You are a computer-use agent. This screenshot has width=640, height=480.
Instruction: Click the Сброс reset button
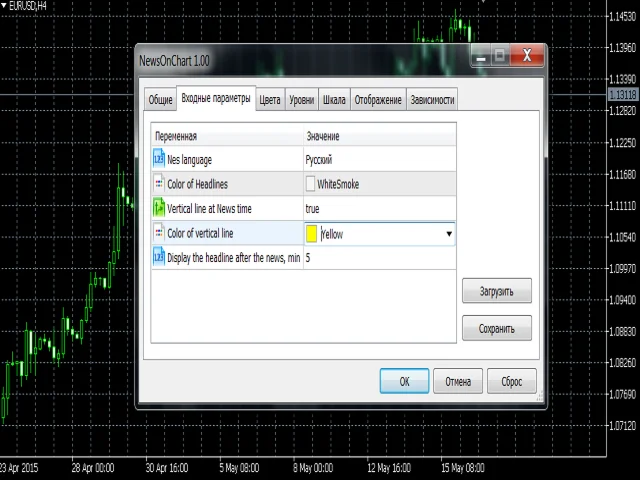click(511, 381)
